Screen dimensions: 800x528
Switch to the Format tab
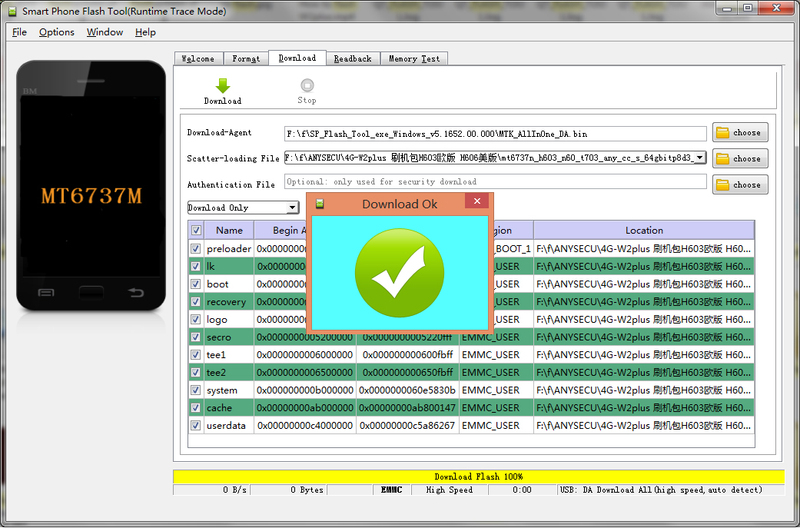click(246, 59)
